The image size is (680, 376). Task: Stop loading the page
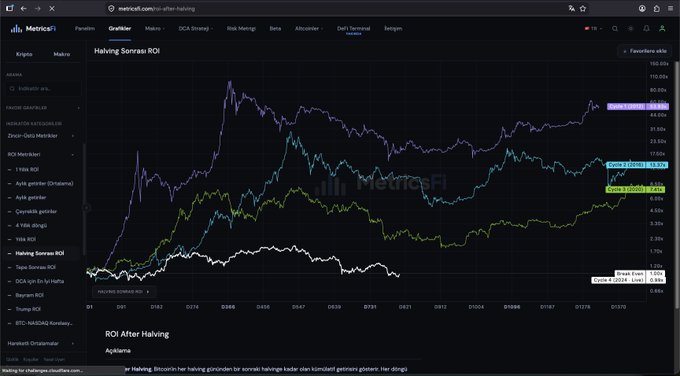52,8
